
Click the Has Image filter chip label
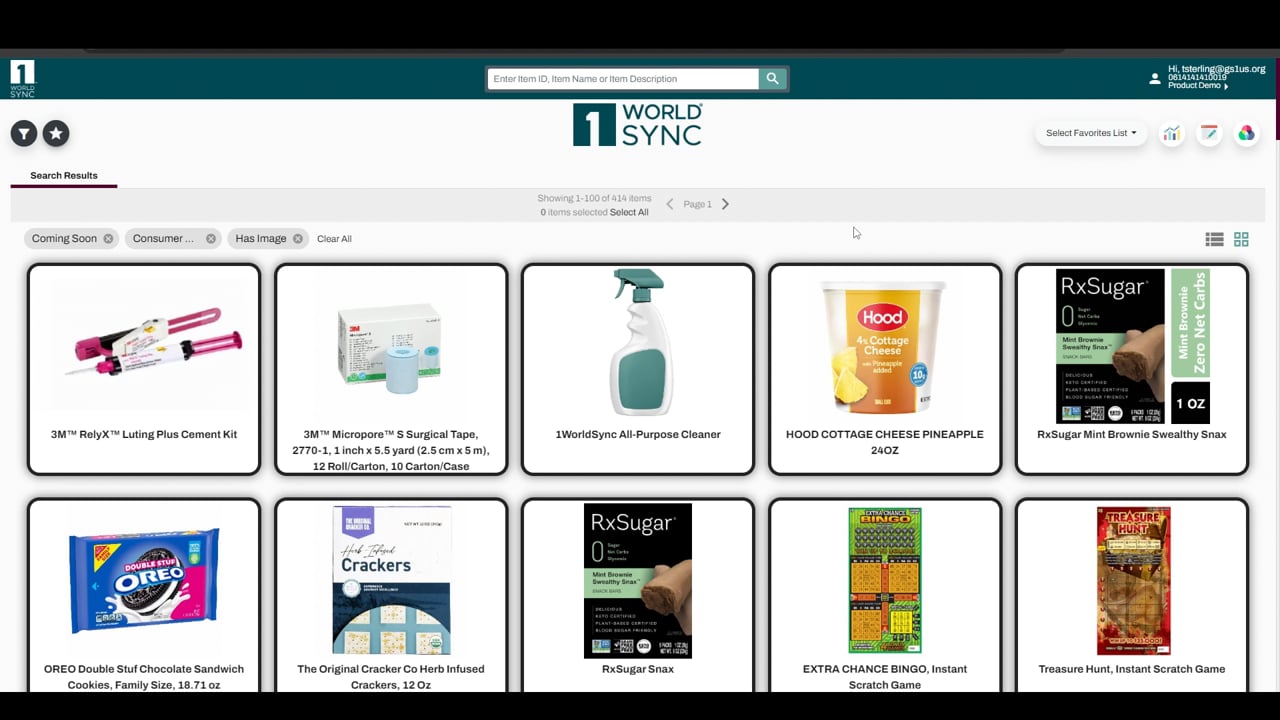click(261, 239)
